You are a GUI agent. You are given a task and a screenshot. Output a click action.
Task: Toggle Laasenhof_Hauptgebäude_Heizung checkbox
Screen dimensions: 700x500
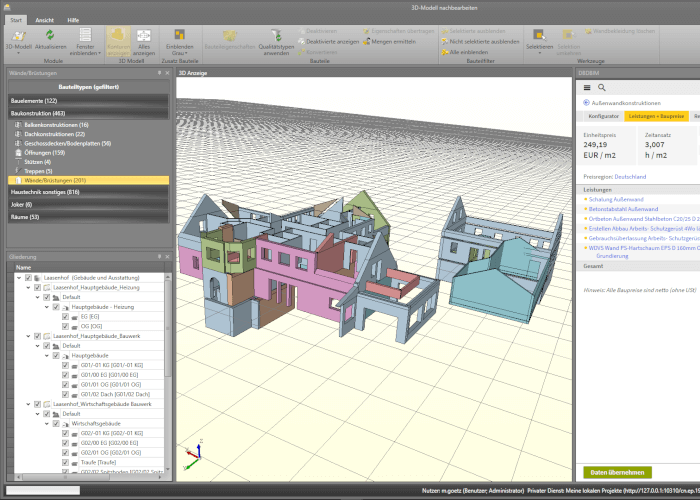(38, 288)
